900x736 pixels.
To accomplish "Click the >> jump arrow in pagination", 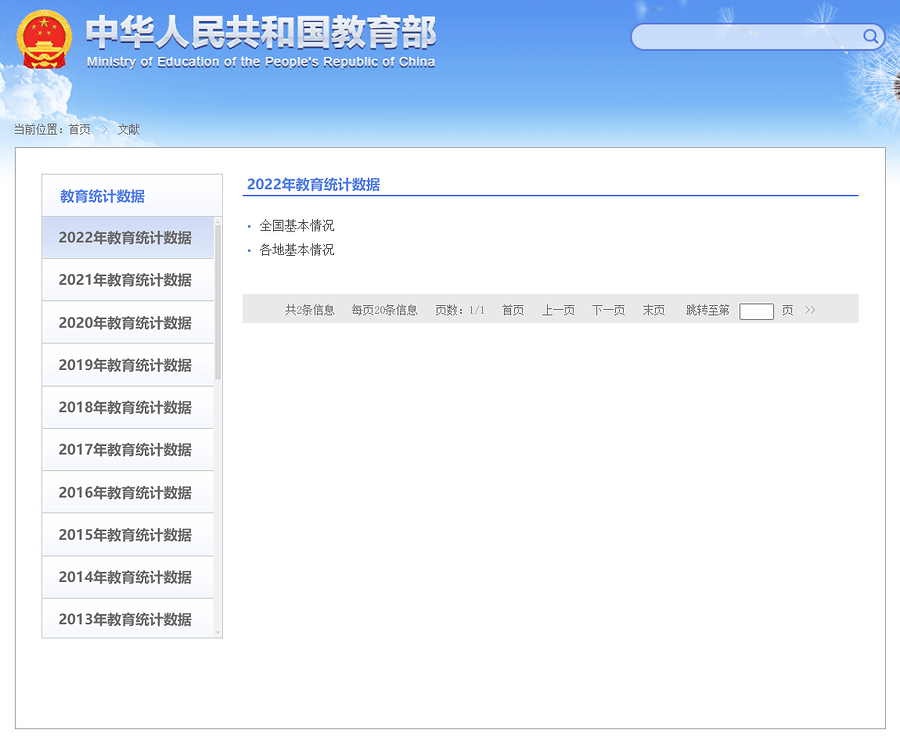I will [x=810, y=310].
